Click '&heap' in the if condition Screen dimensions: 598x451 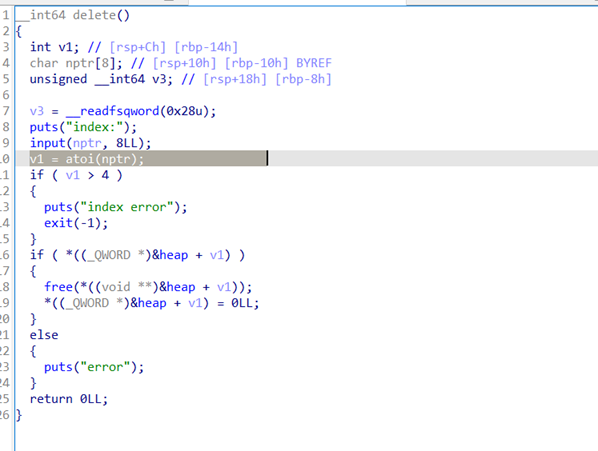[x=170, y=255]
